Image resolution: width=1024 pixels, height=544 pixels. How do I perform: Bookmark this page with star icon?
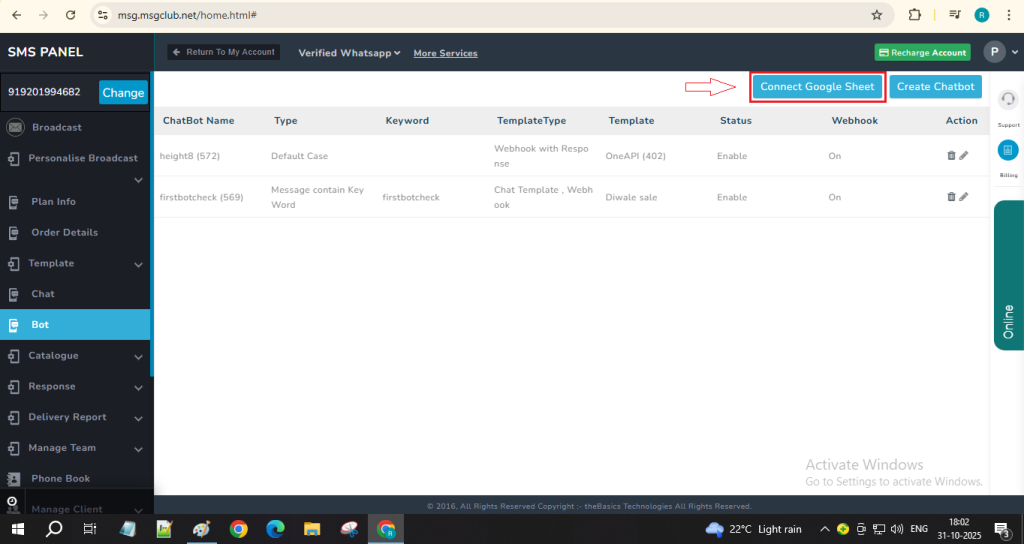pos(877,15)
